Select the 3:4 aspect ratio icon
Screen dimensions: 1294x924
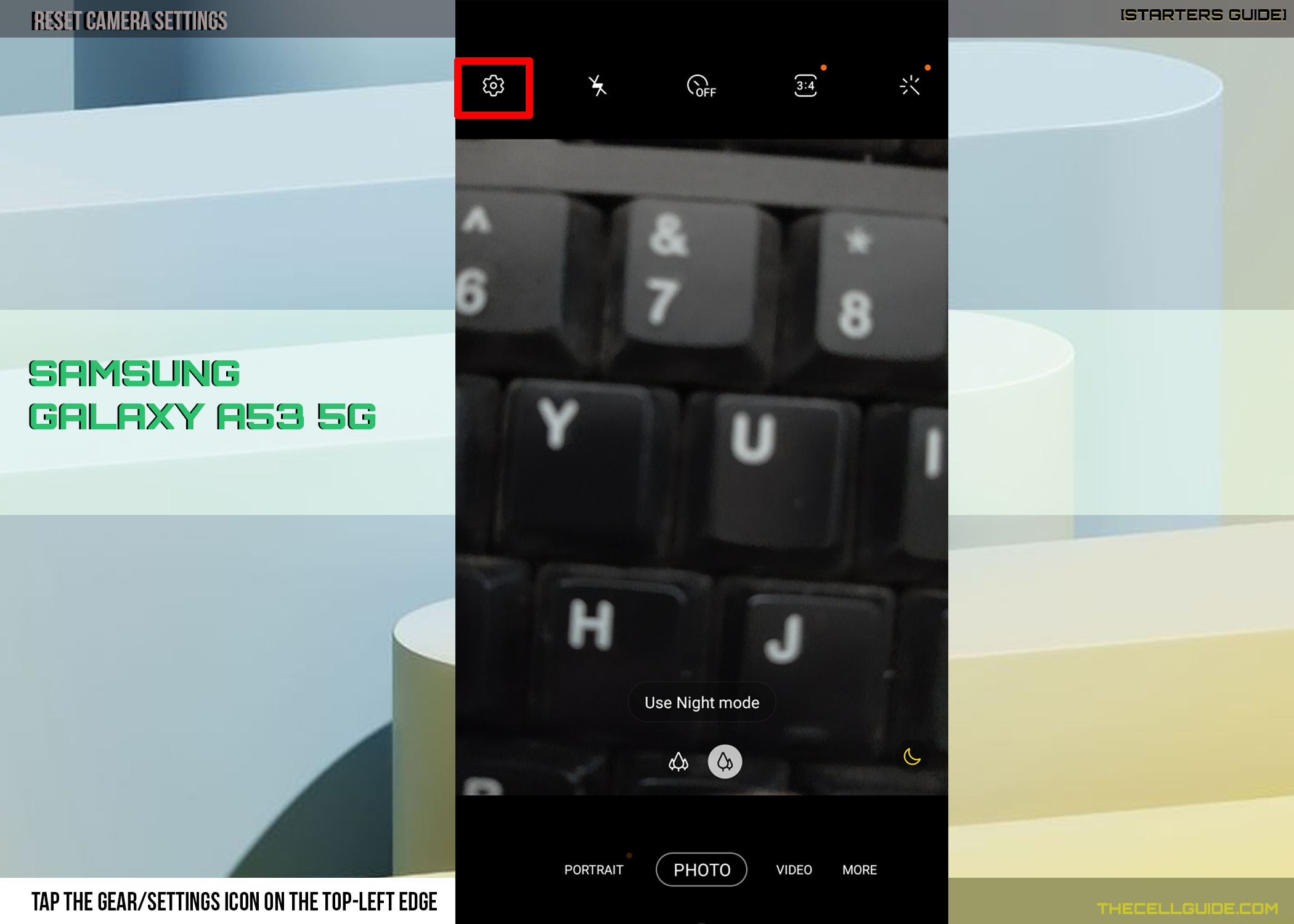805,86
